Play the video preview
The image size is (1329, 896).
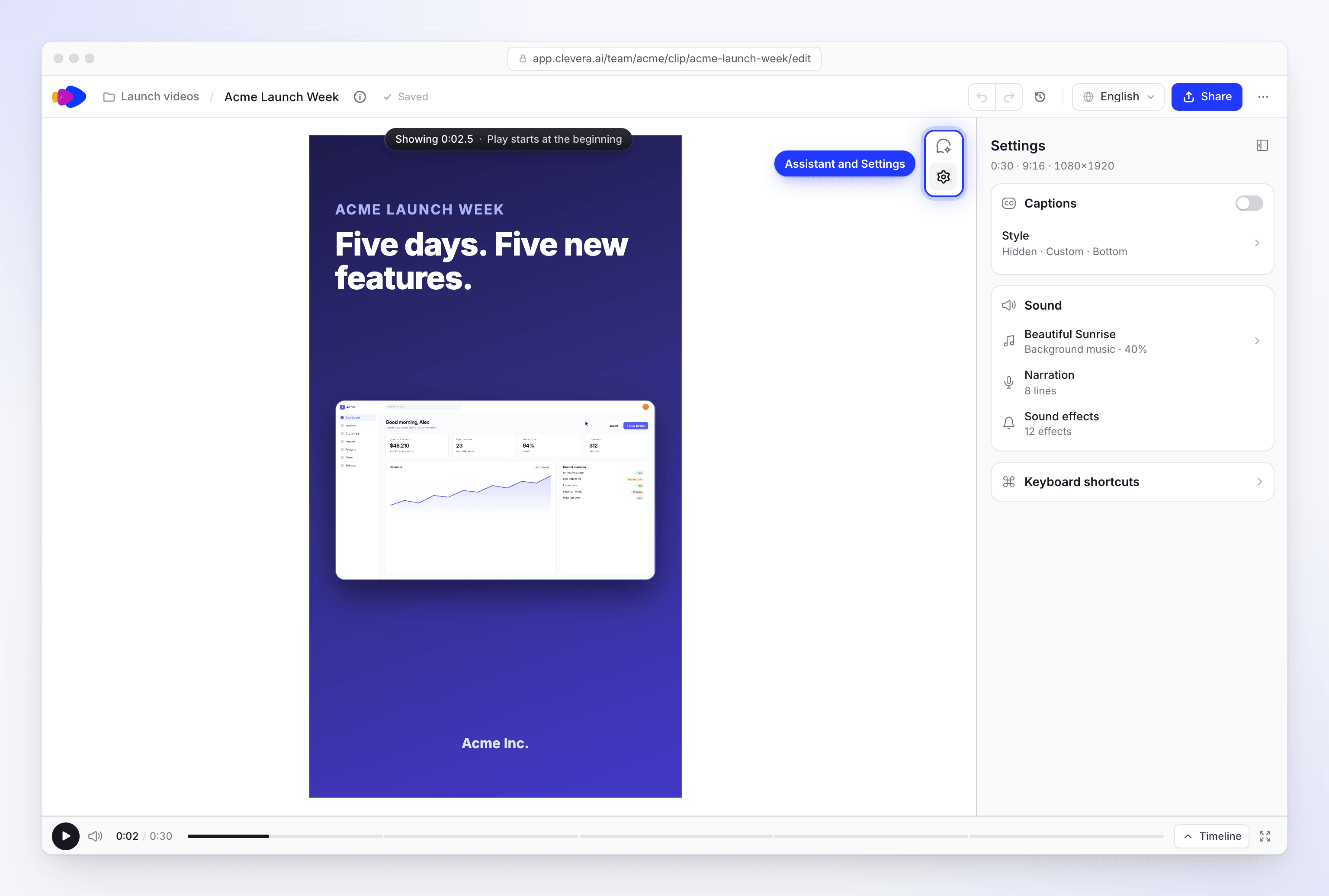click(66, 836)
